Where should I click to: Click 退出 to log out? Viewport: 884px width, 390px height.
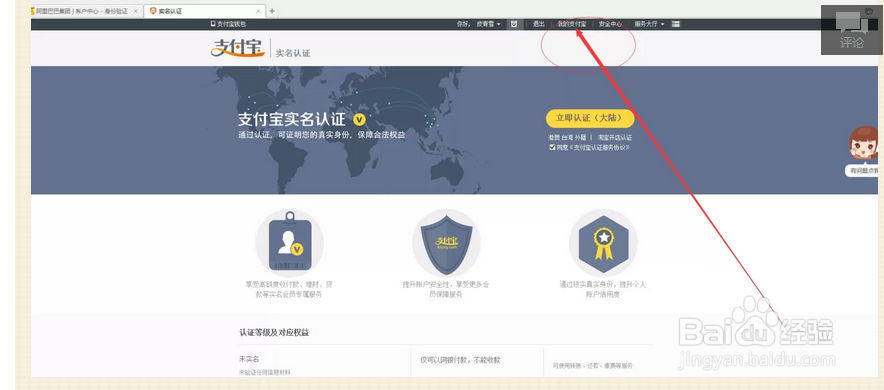[538, 24]
